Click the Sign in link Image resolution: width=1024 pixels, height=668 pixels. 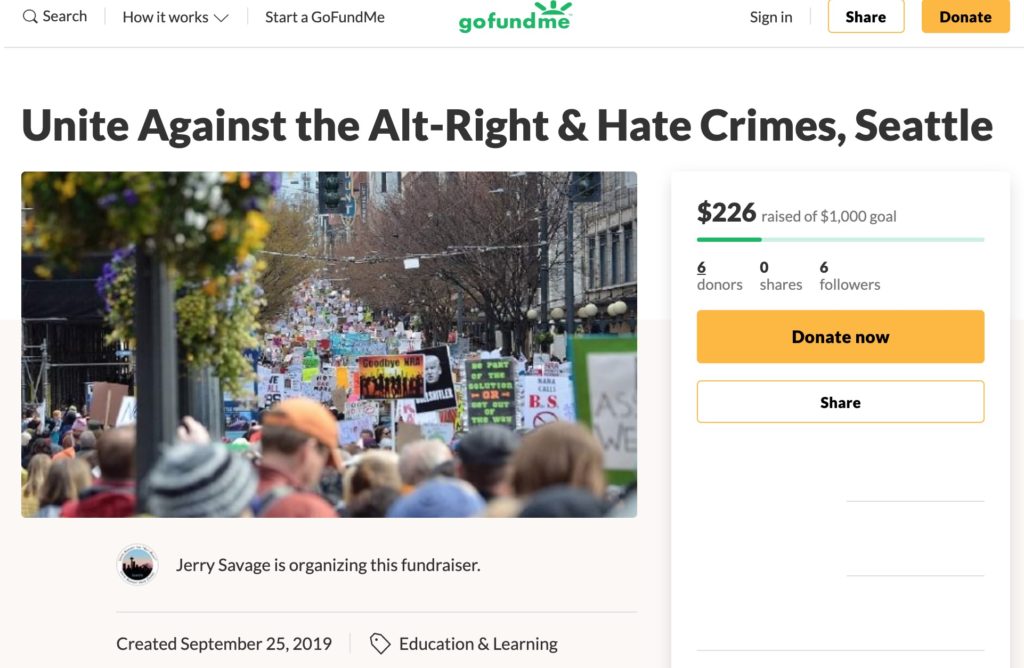pyautogui.click(x=771, y=17)
